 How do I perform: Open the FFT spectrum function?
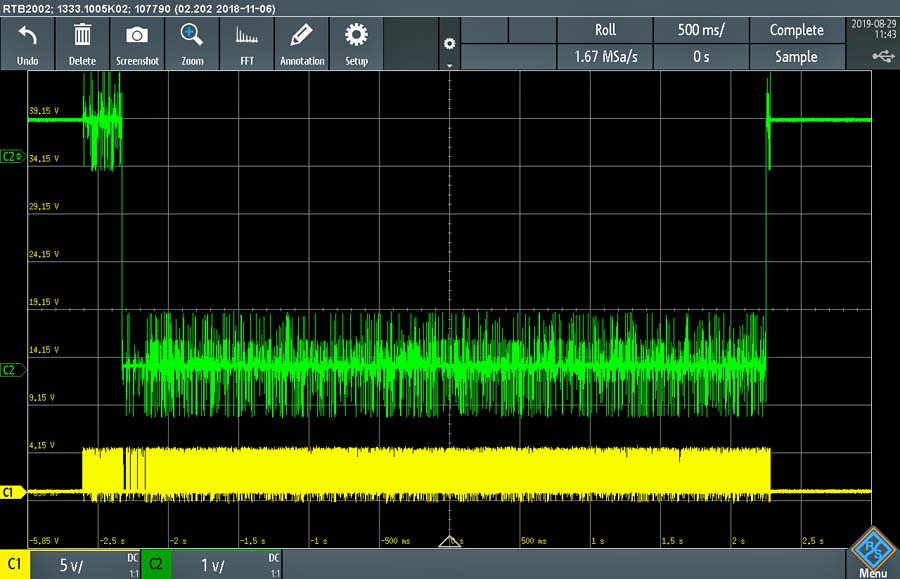click(247, 44)
